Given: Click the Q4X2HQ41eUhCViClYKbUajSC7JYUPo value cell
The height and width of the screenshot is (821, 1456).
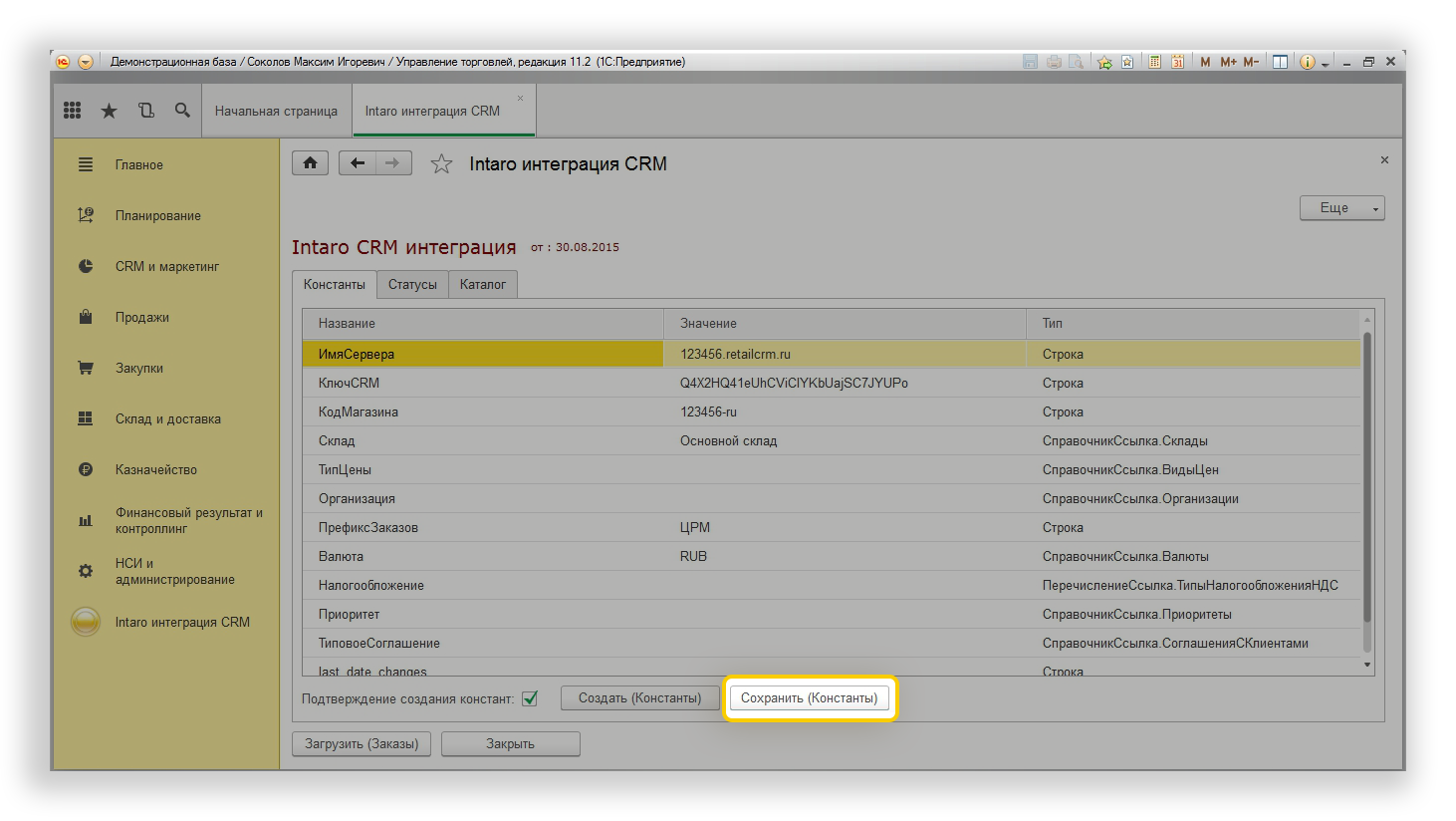Looking at the screenshot, I should click(845, 383).
